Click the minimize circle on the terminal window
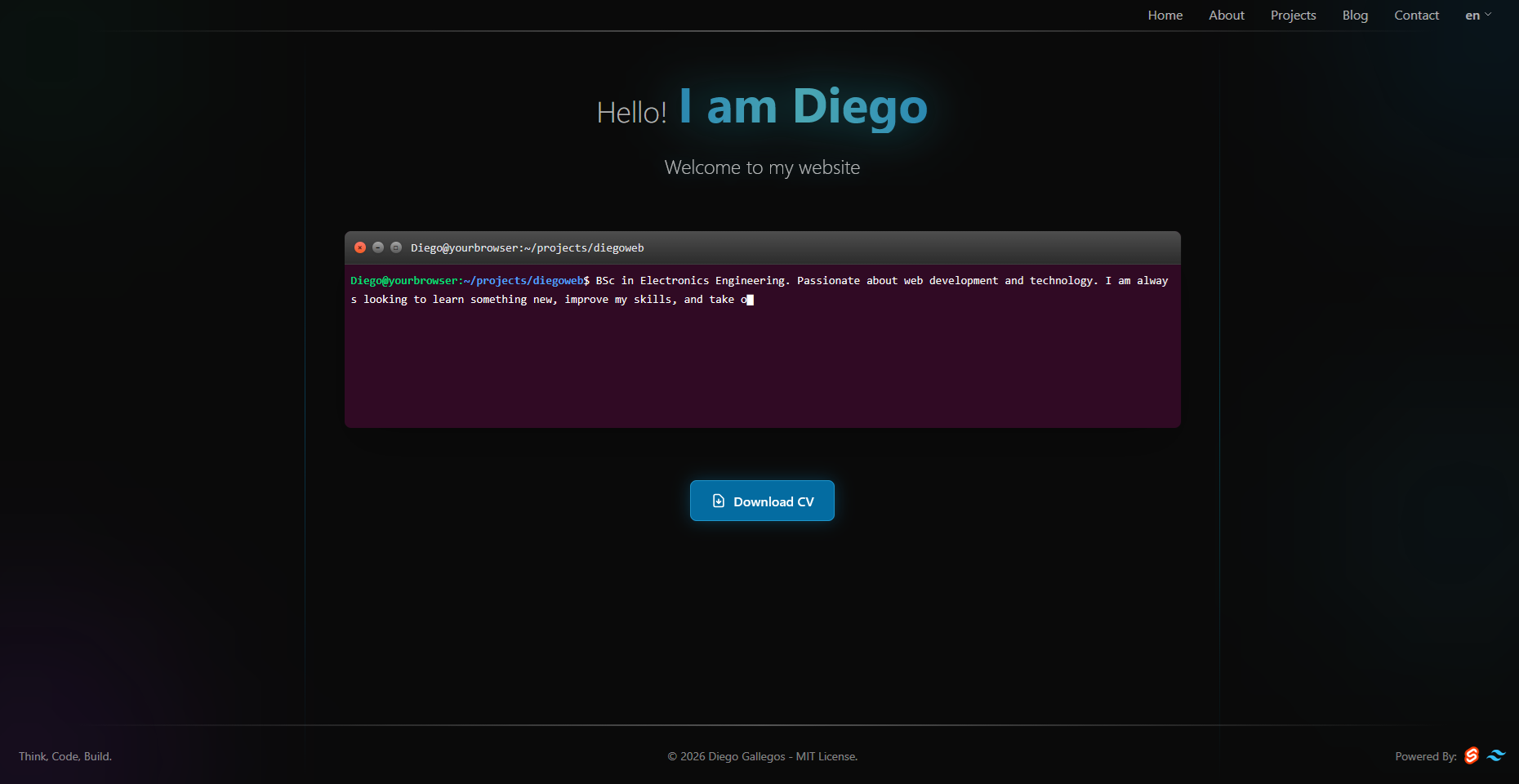Image resolution: width=1519 pixels, height=784 pixels. (378, 247)
